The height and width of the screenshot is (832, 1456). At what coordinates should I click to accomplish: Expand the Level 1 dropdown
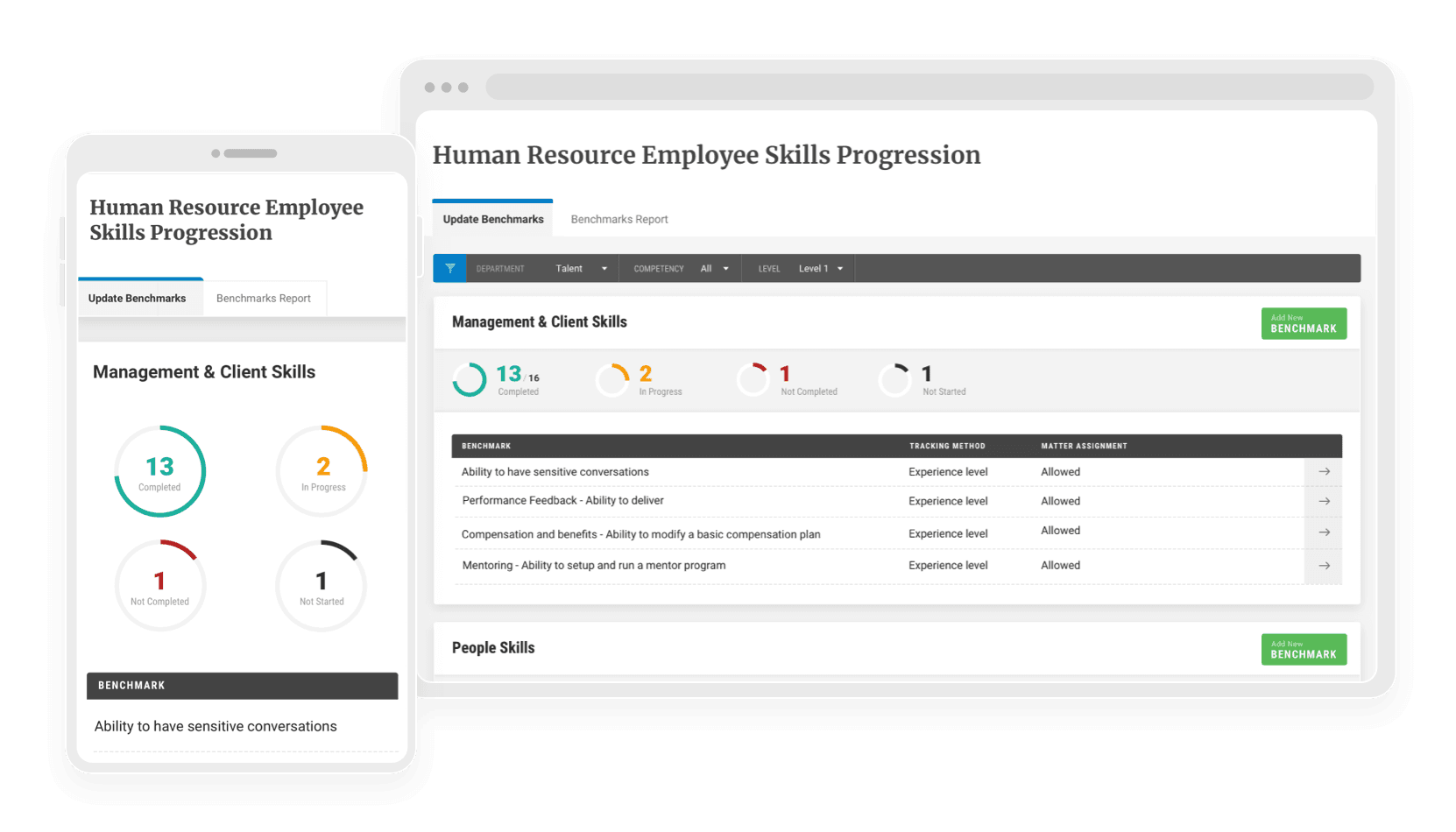click(x=820, y=269)
